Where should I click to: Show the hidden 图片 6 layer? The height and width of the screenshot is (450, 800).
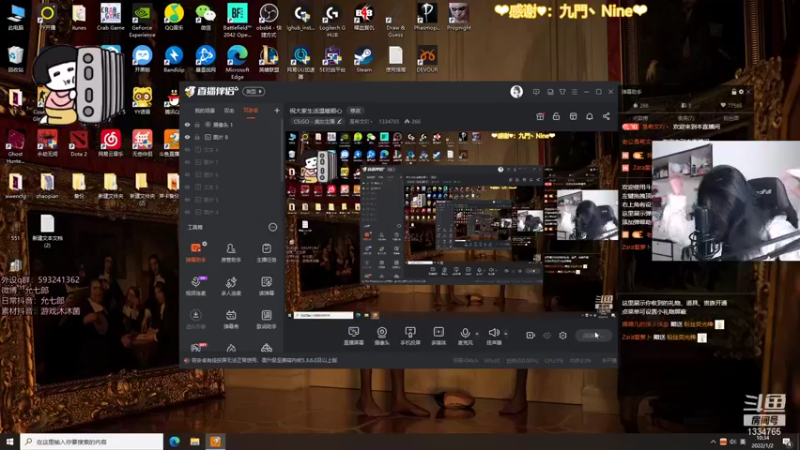pyautogui.click(x=187, y=174)
